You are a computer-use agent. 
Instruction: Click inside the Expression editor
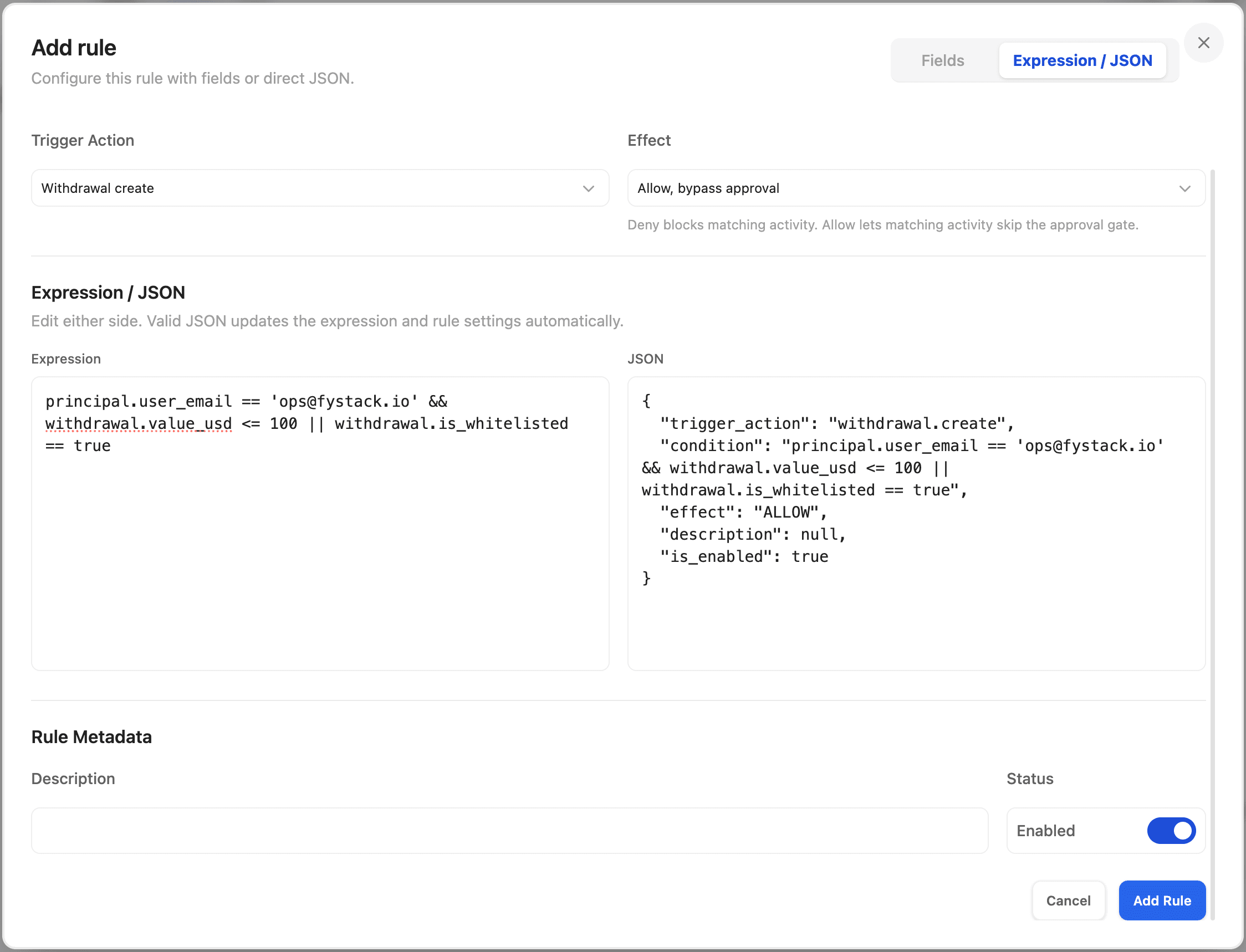coord(320,523)
